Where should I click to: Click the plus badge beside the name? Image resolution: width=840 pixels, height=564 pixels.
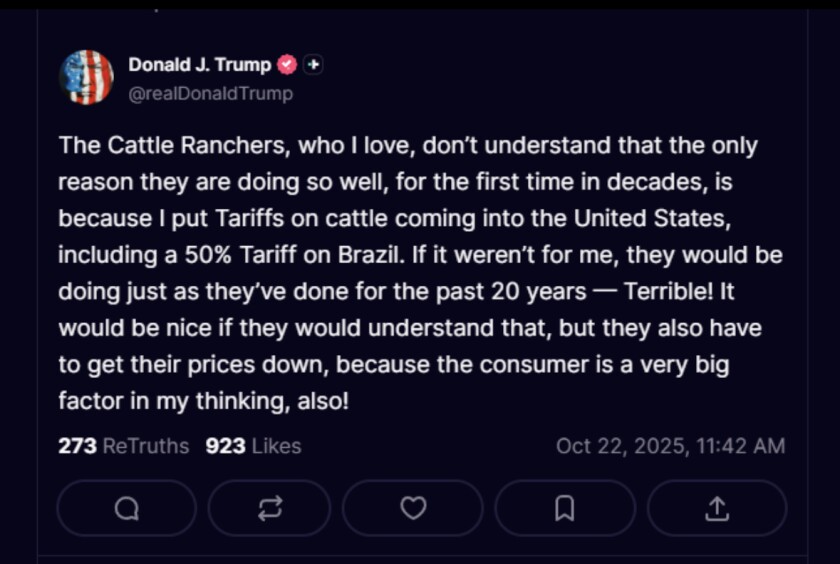[x=313, y=65]
